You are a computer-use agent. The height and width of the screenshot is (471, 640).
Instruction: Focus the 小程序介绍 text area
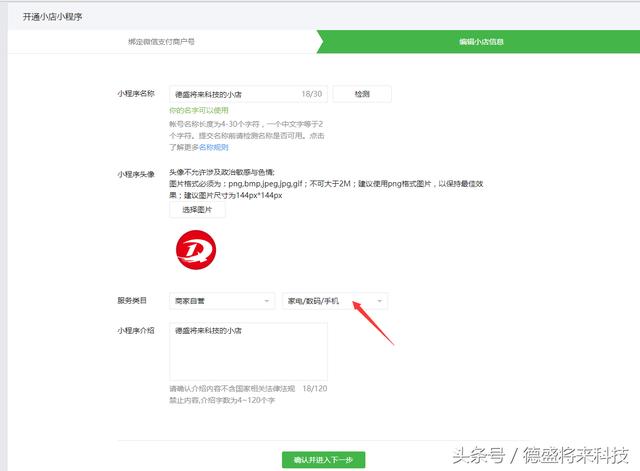point(248,352)
